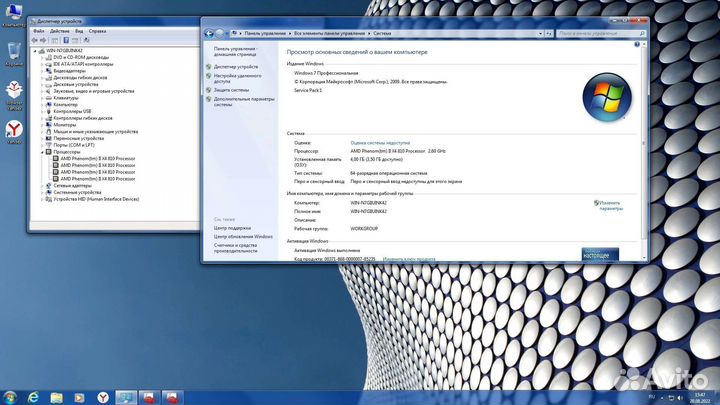This screenshot has height=405, width=720.
Task: Launch Internet Explorer from taskbar
Action: [34, 397]
